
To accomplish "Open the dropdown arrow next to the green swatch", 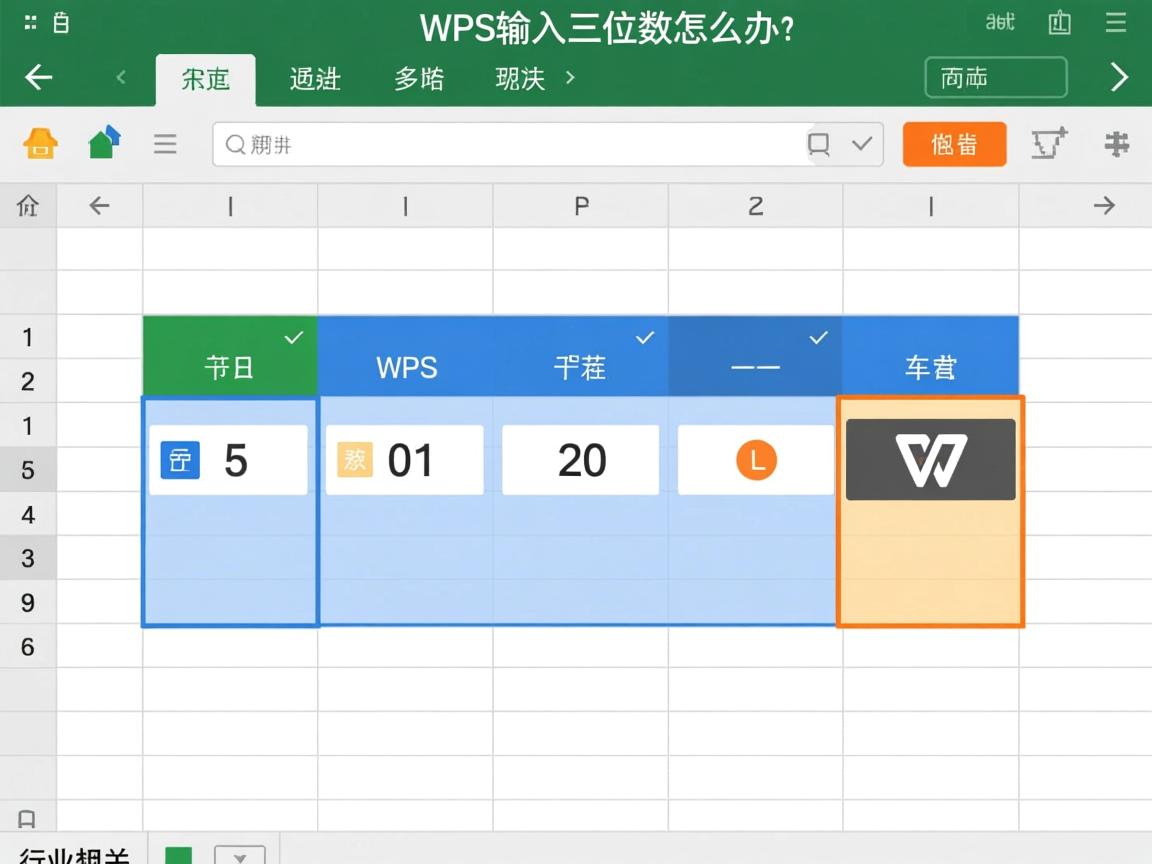I will click(238, 857).
